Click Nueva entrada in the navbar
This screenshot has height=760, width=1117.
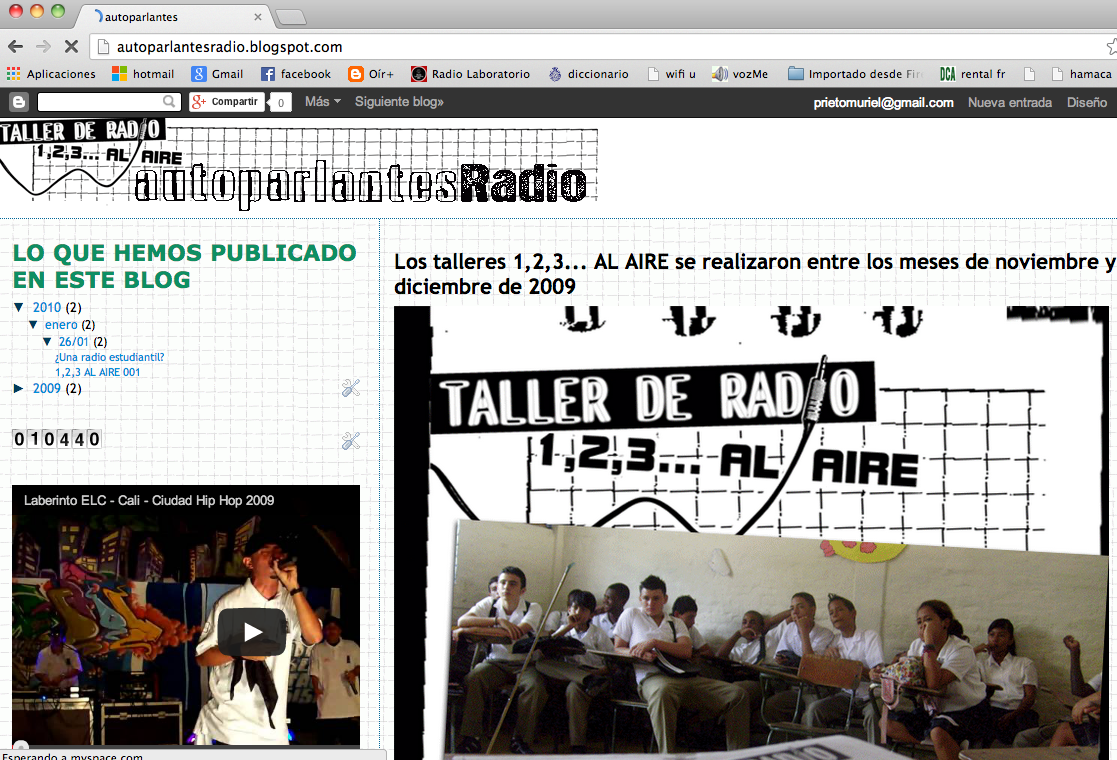[1009, 103]
